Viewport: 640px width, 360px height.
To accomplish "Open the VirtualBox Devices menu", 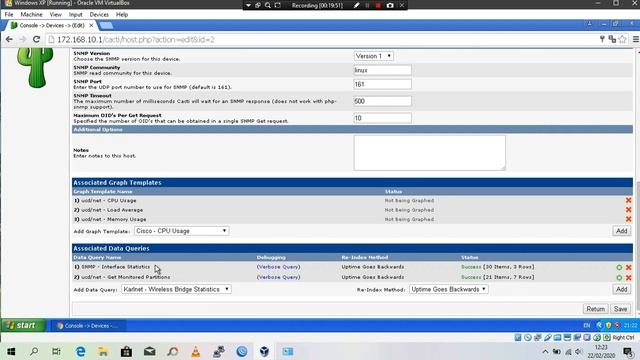I will pyautogui.click(x=99, y=14).
